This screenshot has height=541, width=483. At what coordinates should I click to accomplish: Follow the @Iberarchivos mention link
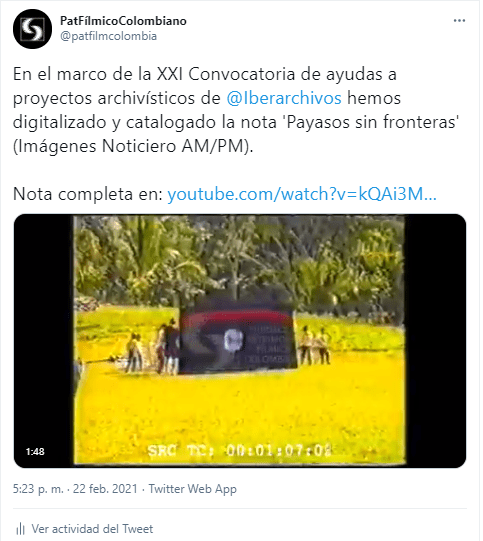coord(284,98)
